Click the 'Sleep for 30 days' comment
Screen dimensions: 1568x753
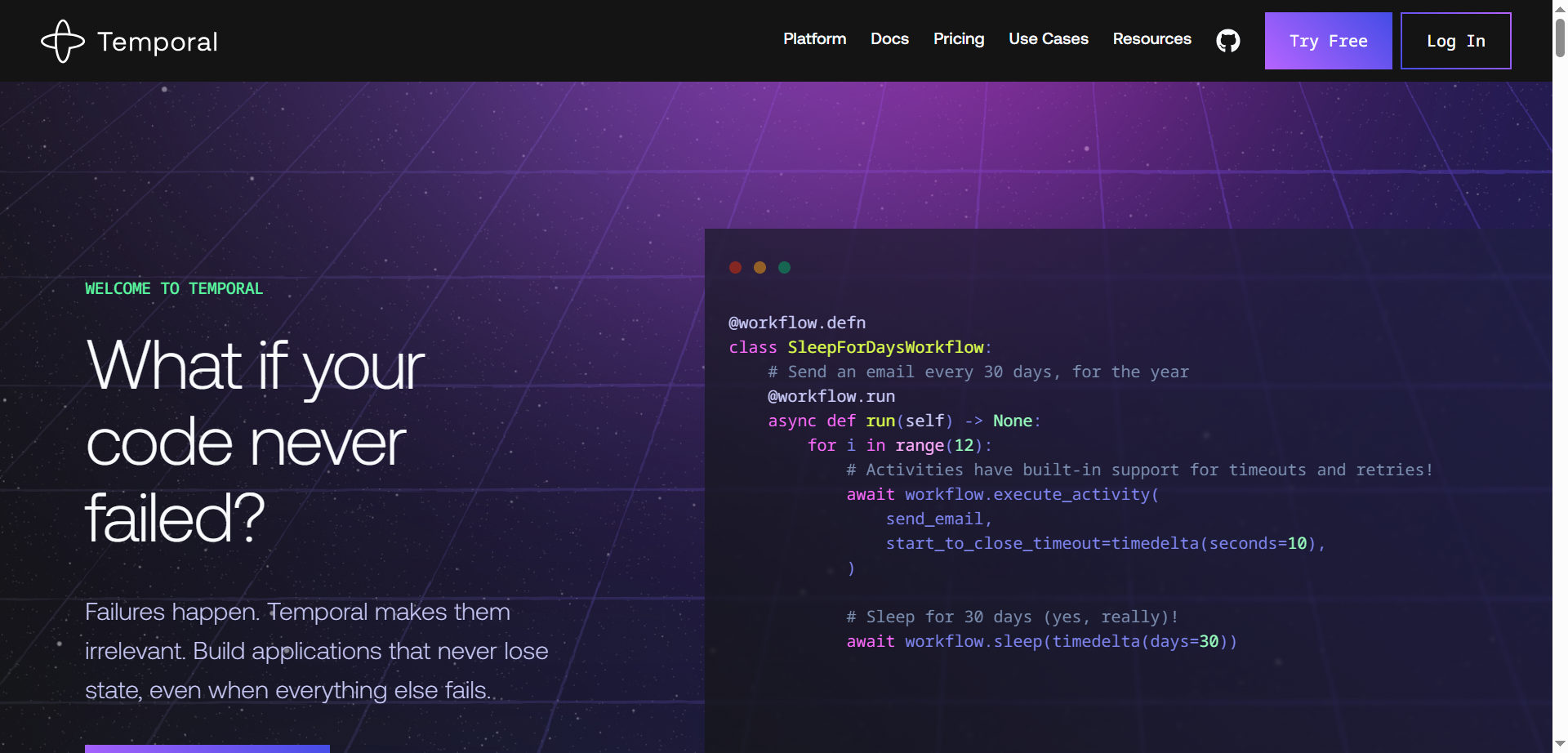(1013, 617)
